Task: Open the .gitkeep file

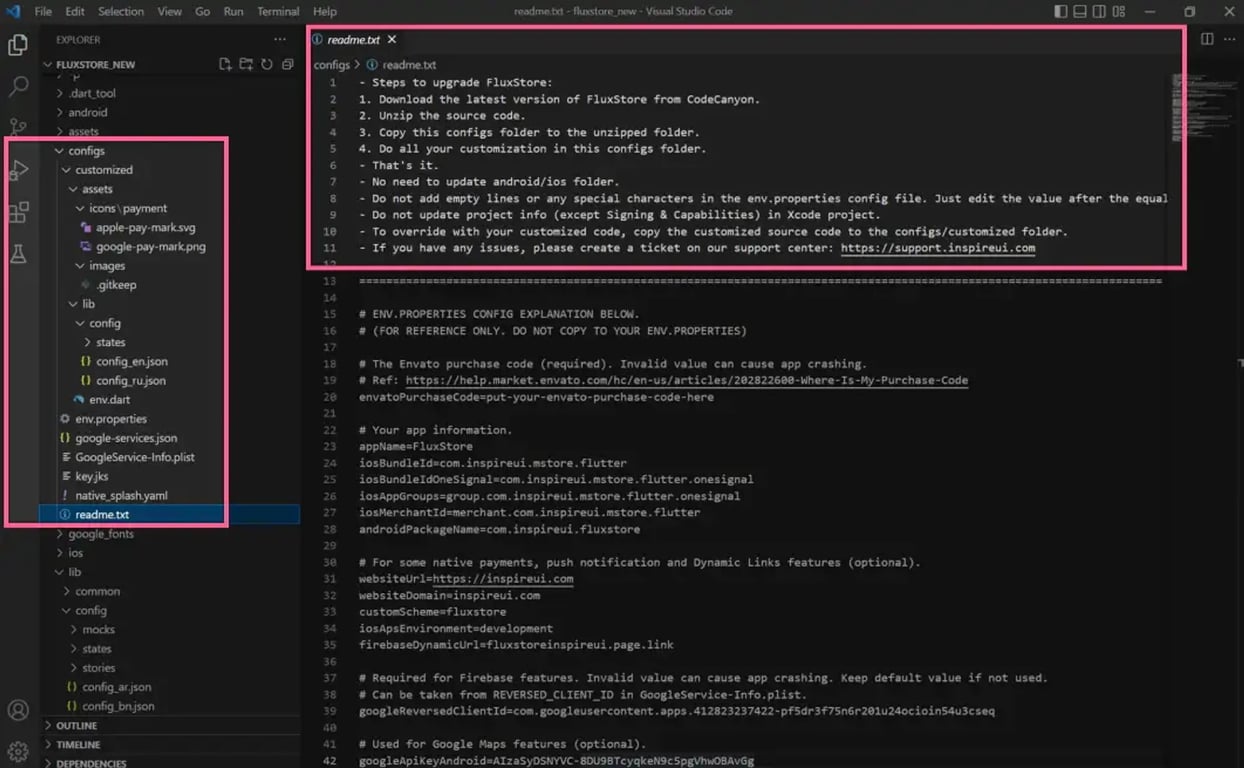Action: [116, 285]
